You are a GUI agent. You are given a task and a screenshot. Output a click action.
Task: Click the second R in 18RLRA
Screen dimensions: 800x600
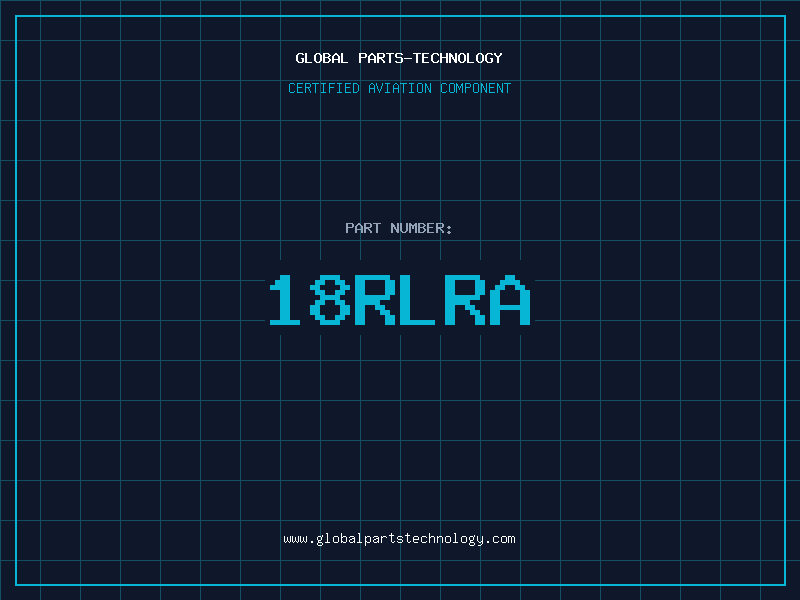[x=462, y=300]
